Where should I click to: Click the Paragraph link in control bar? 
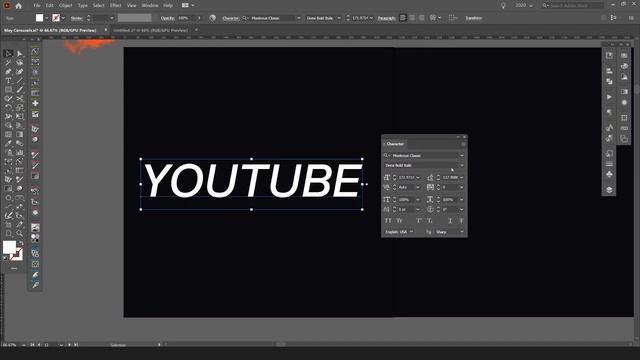point(386,18)
